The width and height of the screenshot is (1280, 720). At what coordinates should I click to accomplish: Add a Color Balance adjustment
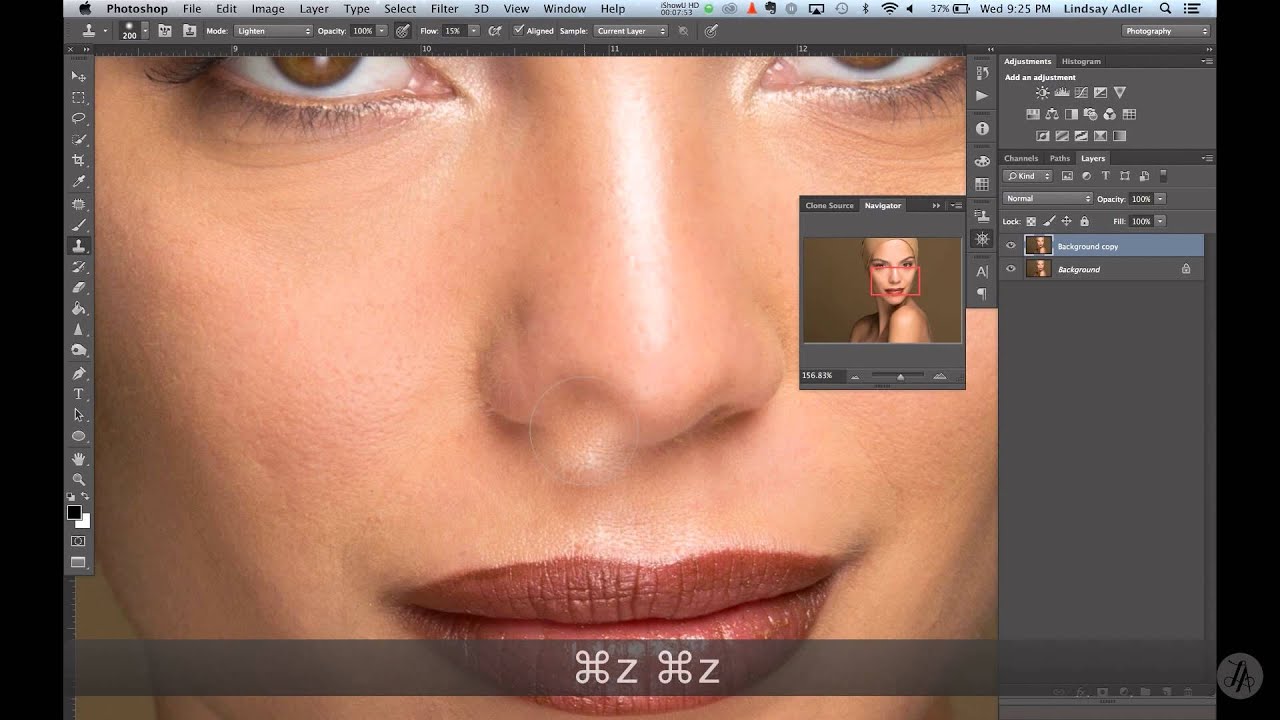click(x=1052, y=114)
